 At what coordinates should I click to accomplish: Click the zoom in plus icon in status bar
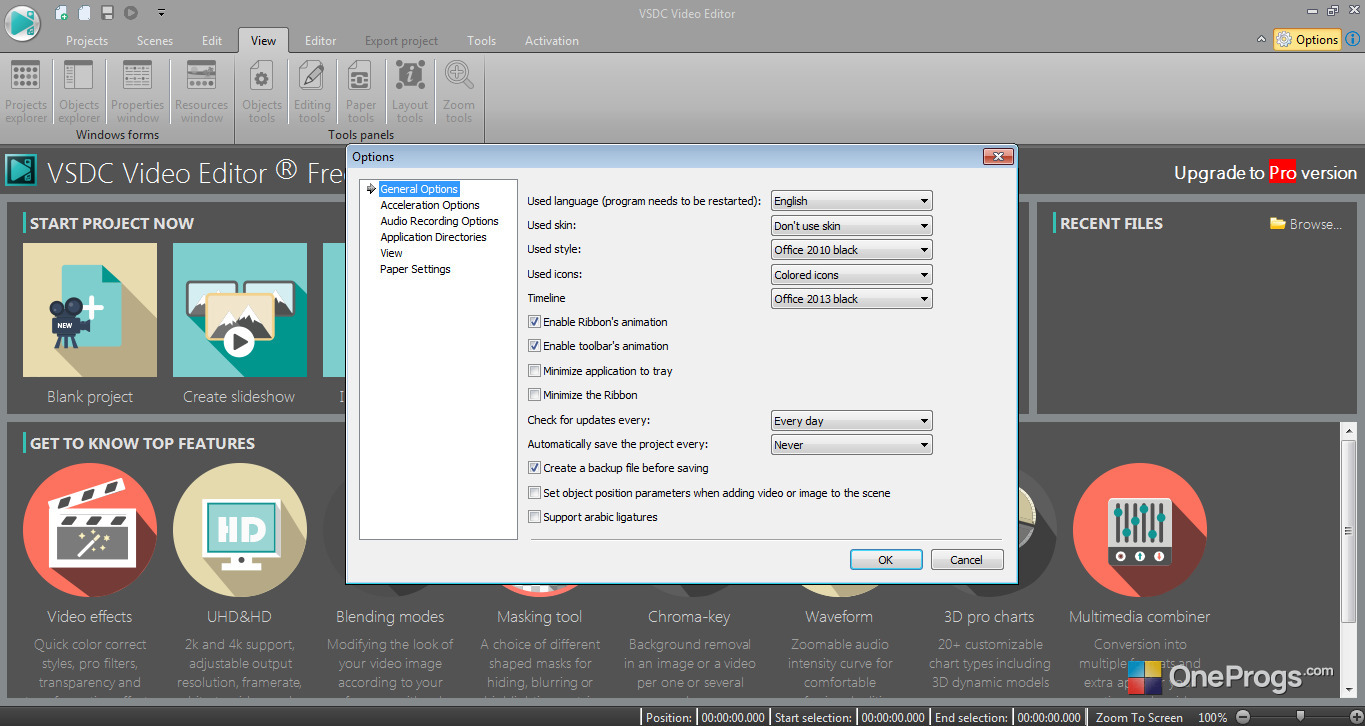coord(1356,717)
